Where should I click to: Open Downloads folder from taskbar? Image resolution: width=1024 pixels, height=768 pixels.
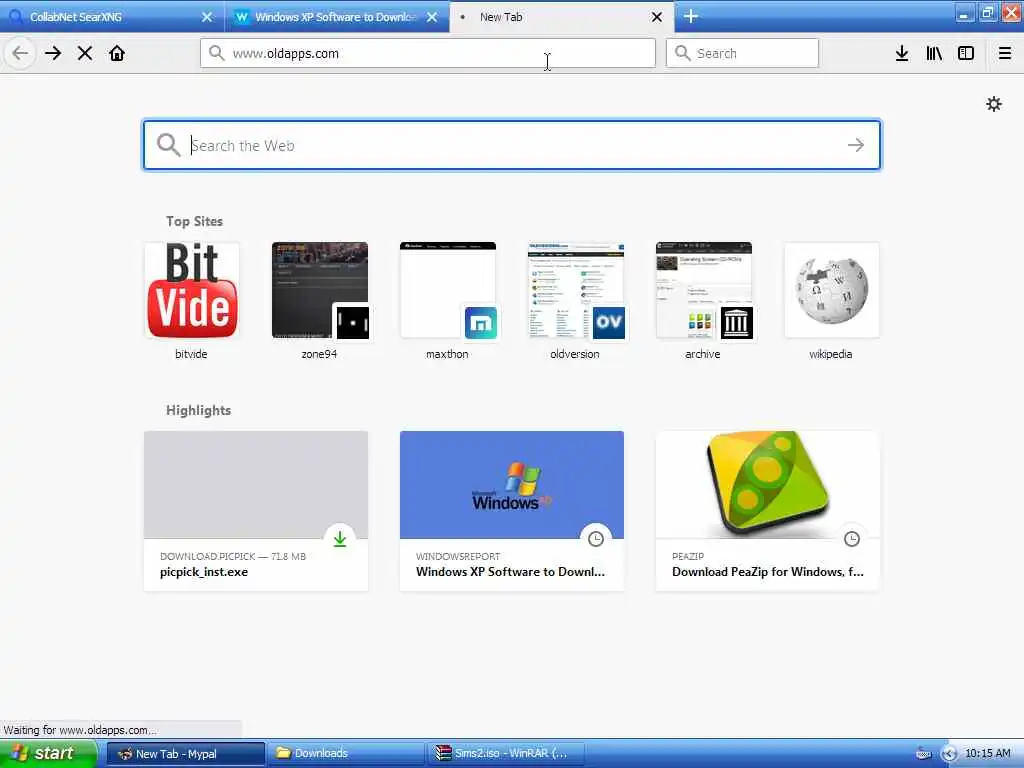click(x=345, y=754)
